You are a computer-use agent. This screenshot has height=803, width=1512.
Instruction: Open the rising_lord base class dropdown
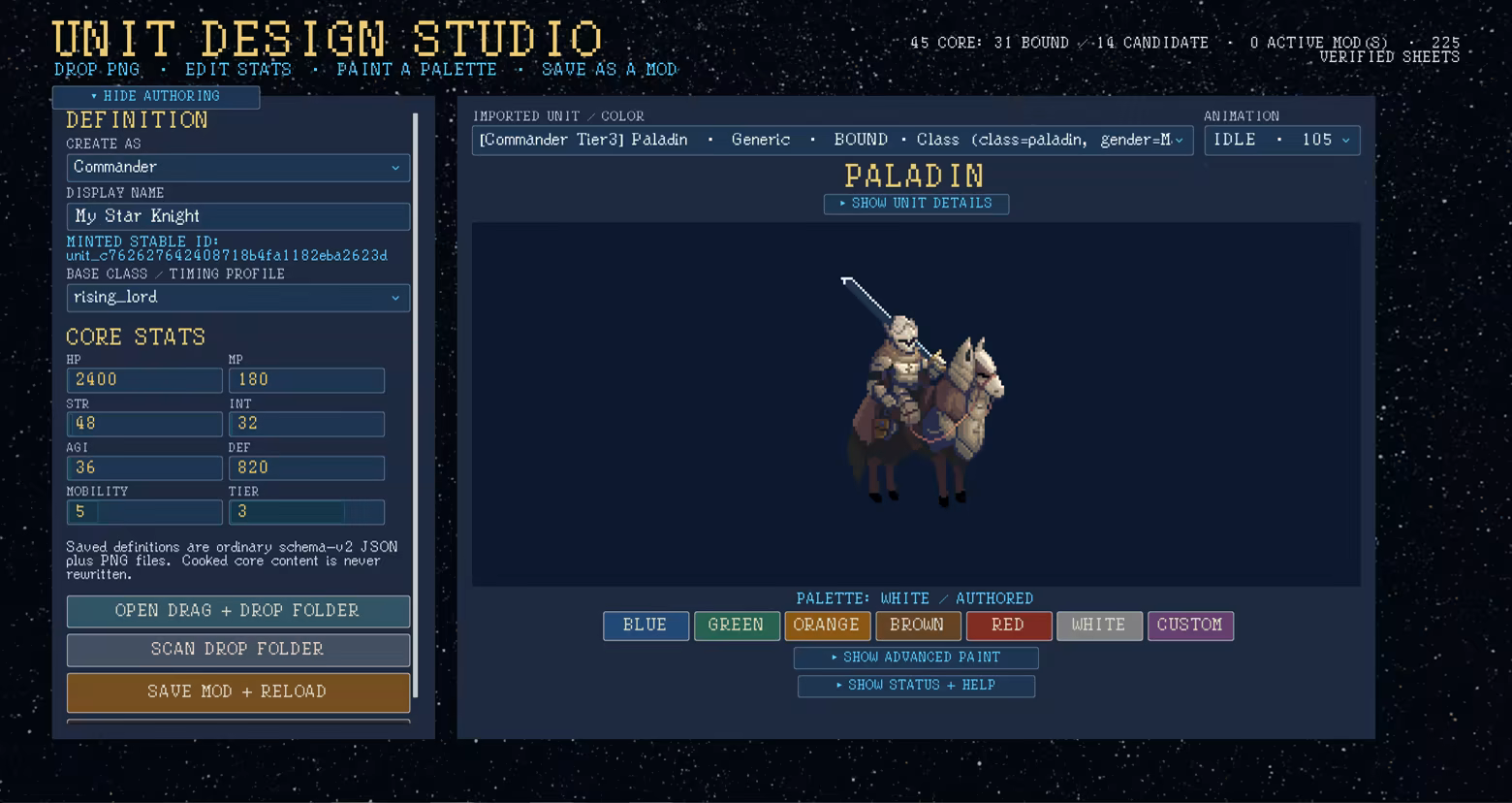pos(237,298)
